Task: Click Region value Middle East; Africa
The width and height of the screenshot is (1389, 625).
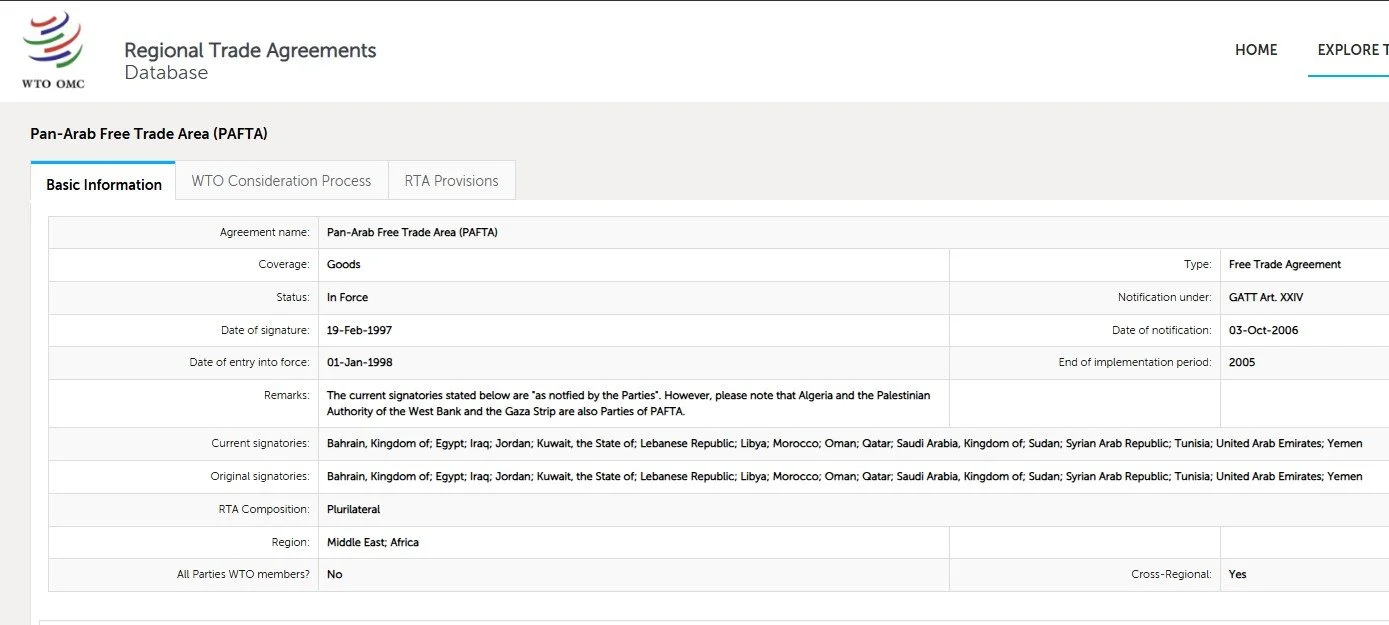Action: (373, 543)
